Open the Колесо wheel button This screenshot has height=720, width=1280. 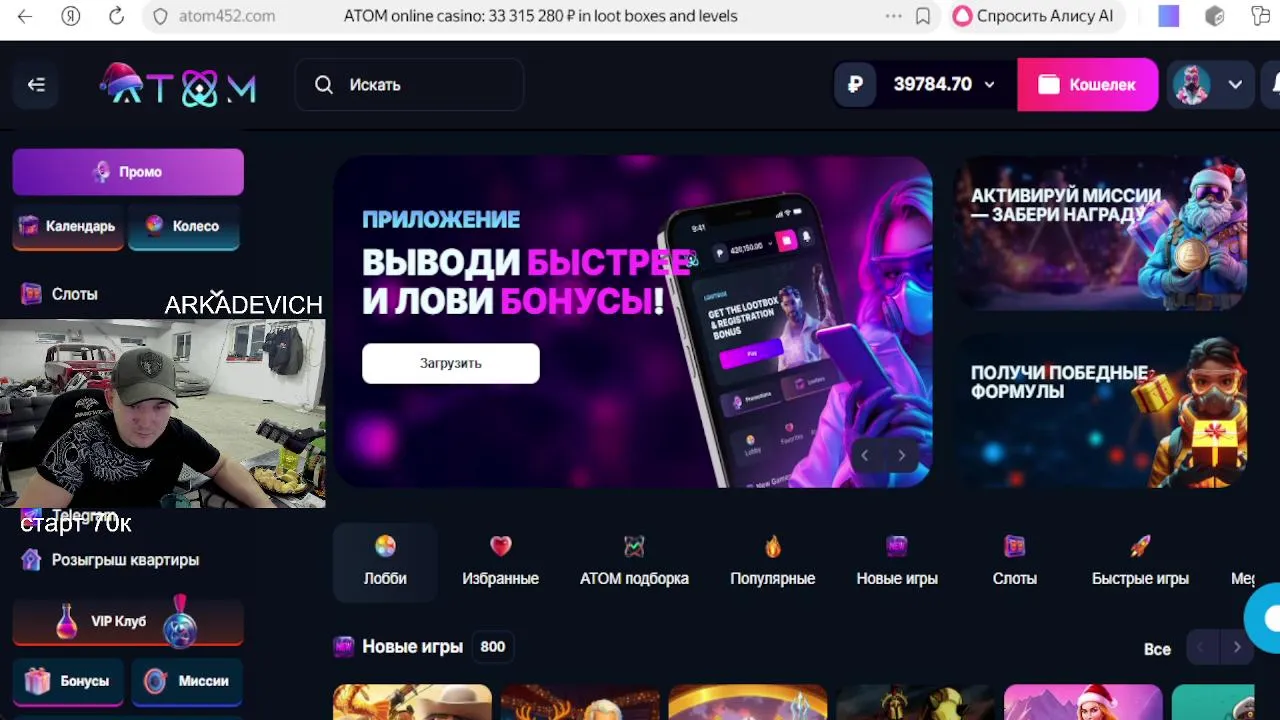[x=184, y=227]
